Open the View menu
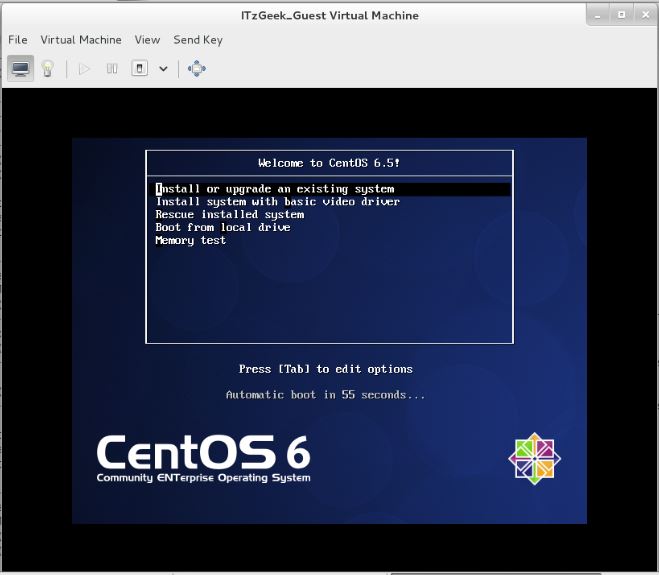 pos(147,40)
